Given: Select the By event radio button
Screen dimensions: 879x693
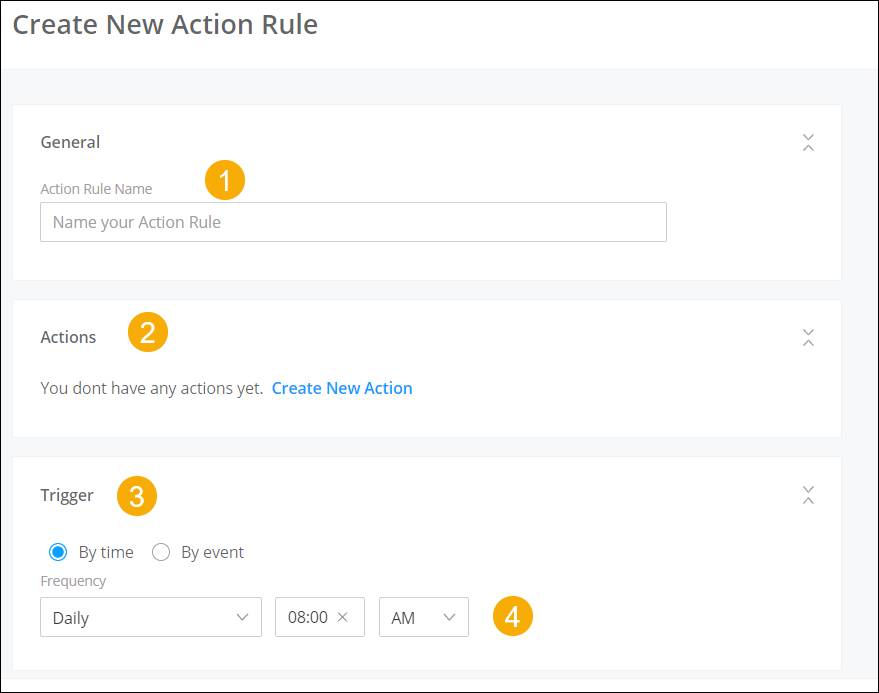Looking at the screenshot, I should [x=161, y=552].
